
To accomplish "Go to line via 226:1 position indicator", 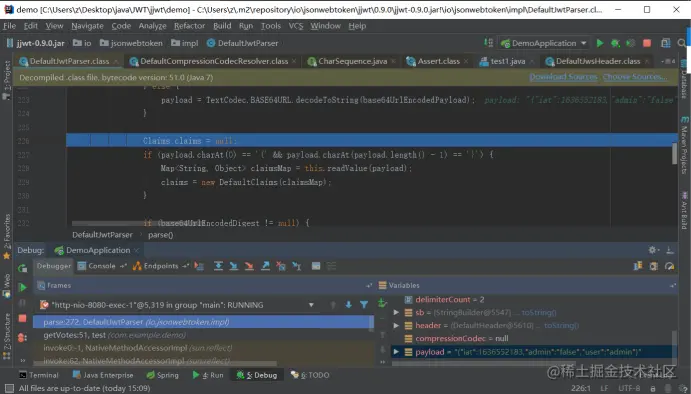I will tap(581, 388).
